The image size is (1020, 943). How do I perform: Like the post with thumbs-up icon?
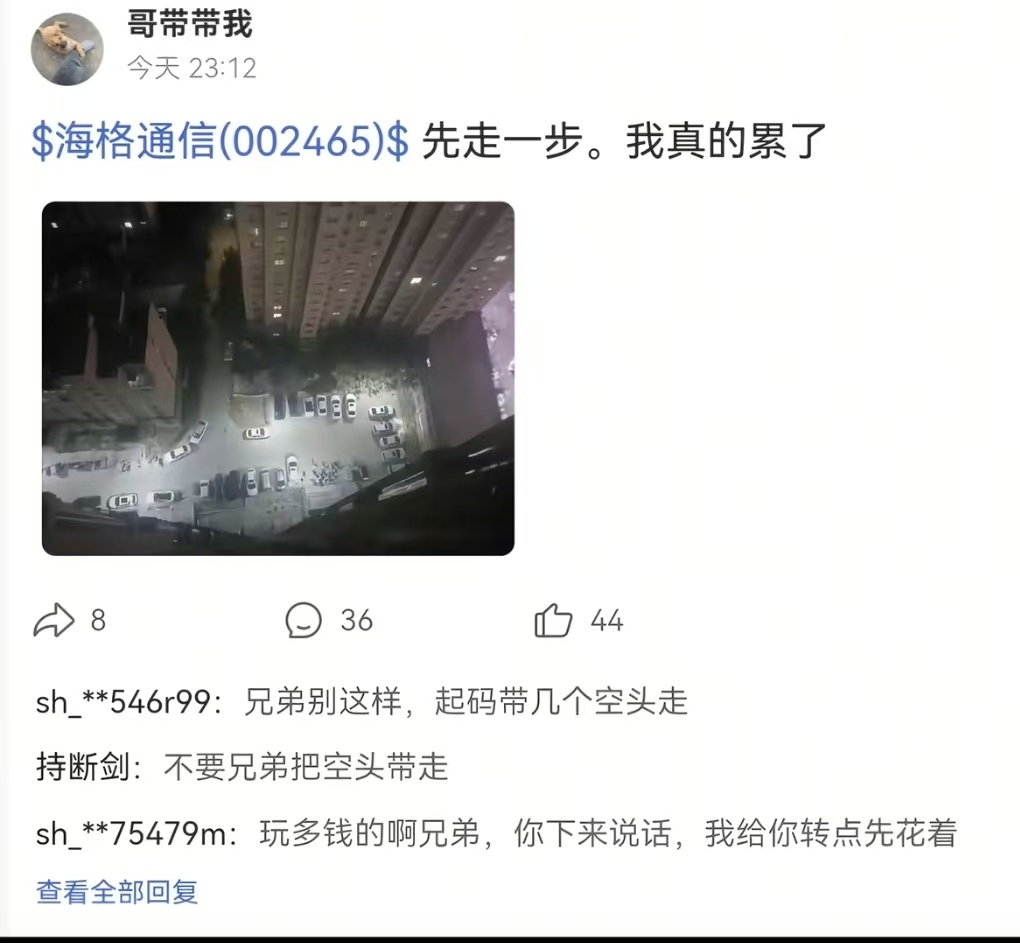point(553,620)
